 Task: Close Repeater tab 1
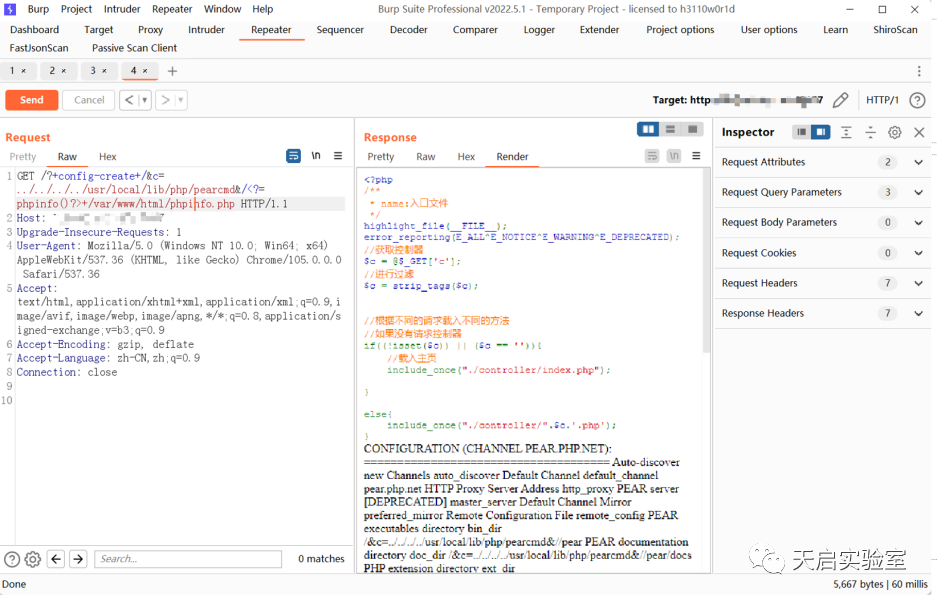24,70
